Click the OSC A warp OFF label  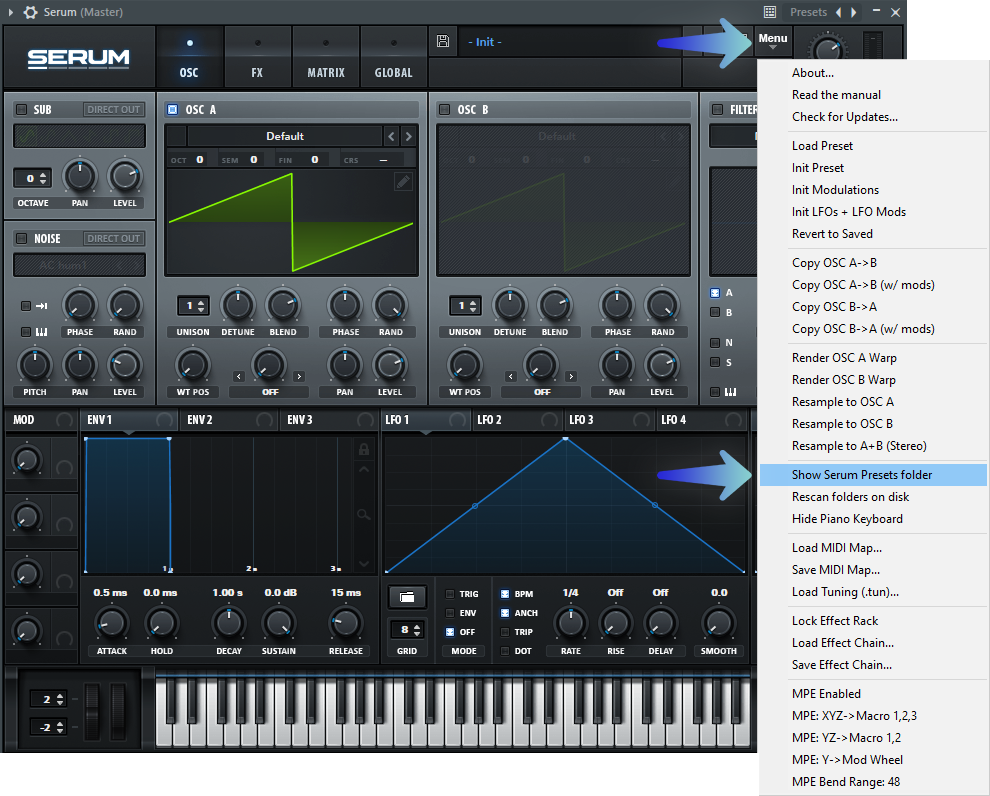click(270, 392)
